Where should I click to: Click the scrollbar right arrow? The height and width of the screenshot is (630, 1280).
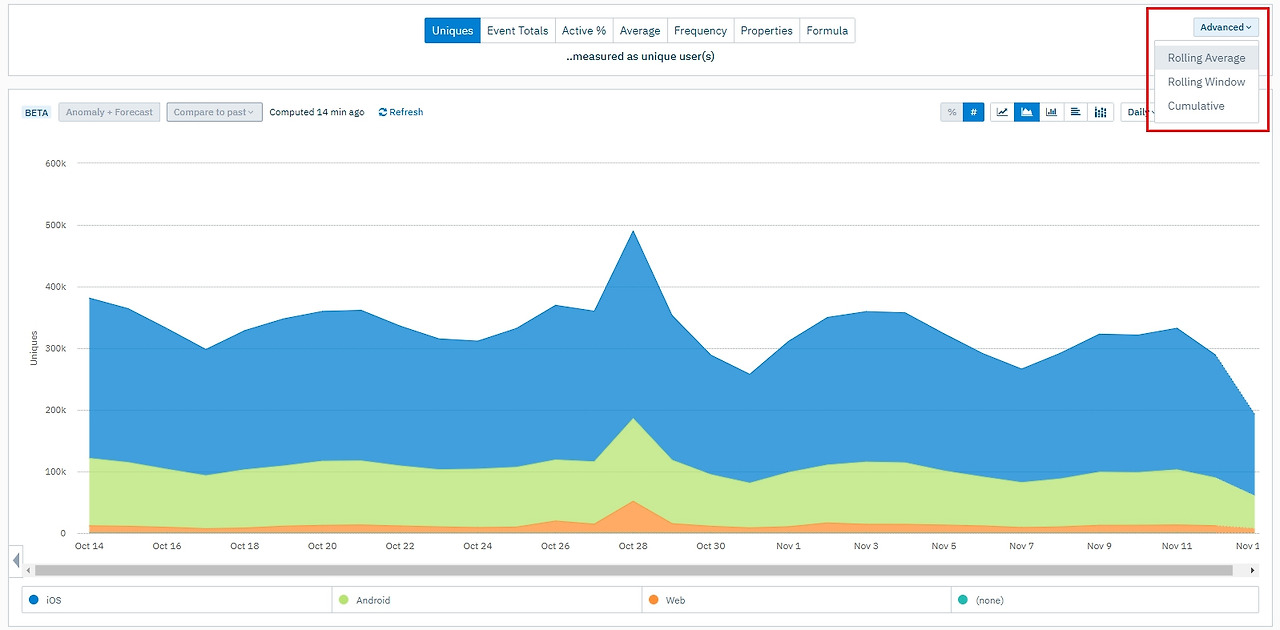[x=1252, y=570]
